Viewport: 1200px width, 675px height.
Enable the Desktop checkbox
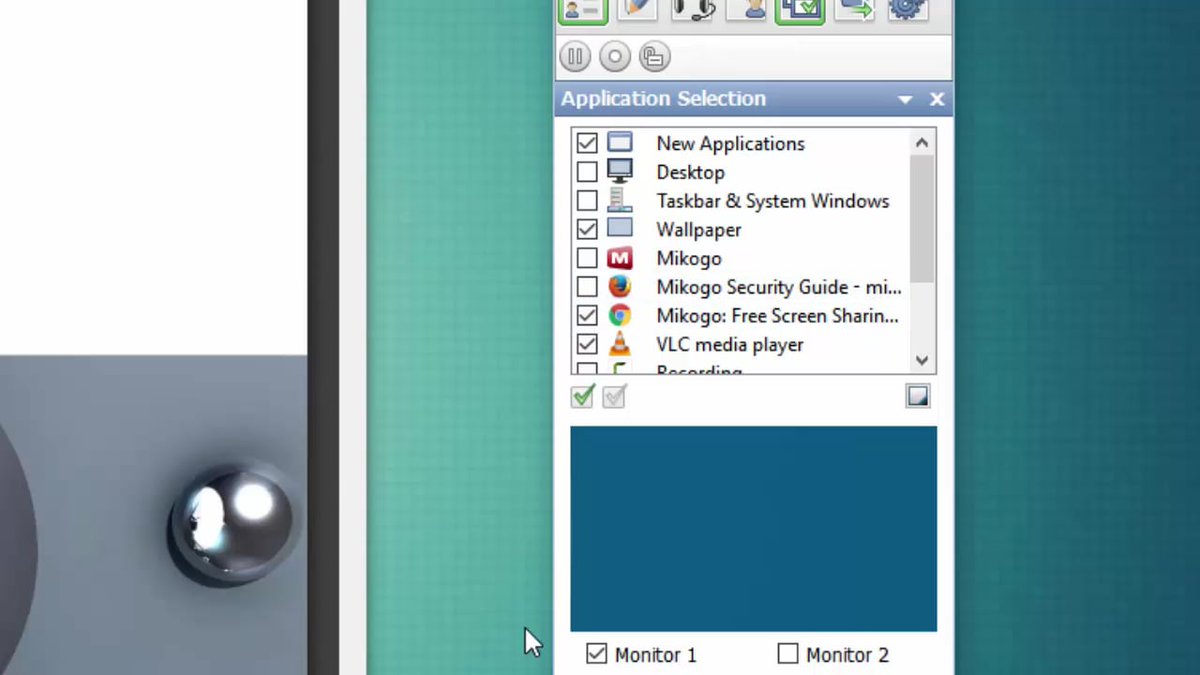587,172
